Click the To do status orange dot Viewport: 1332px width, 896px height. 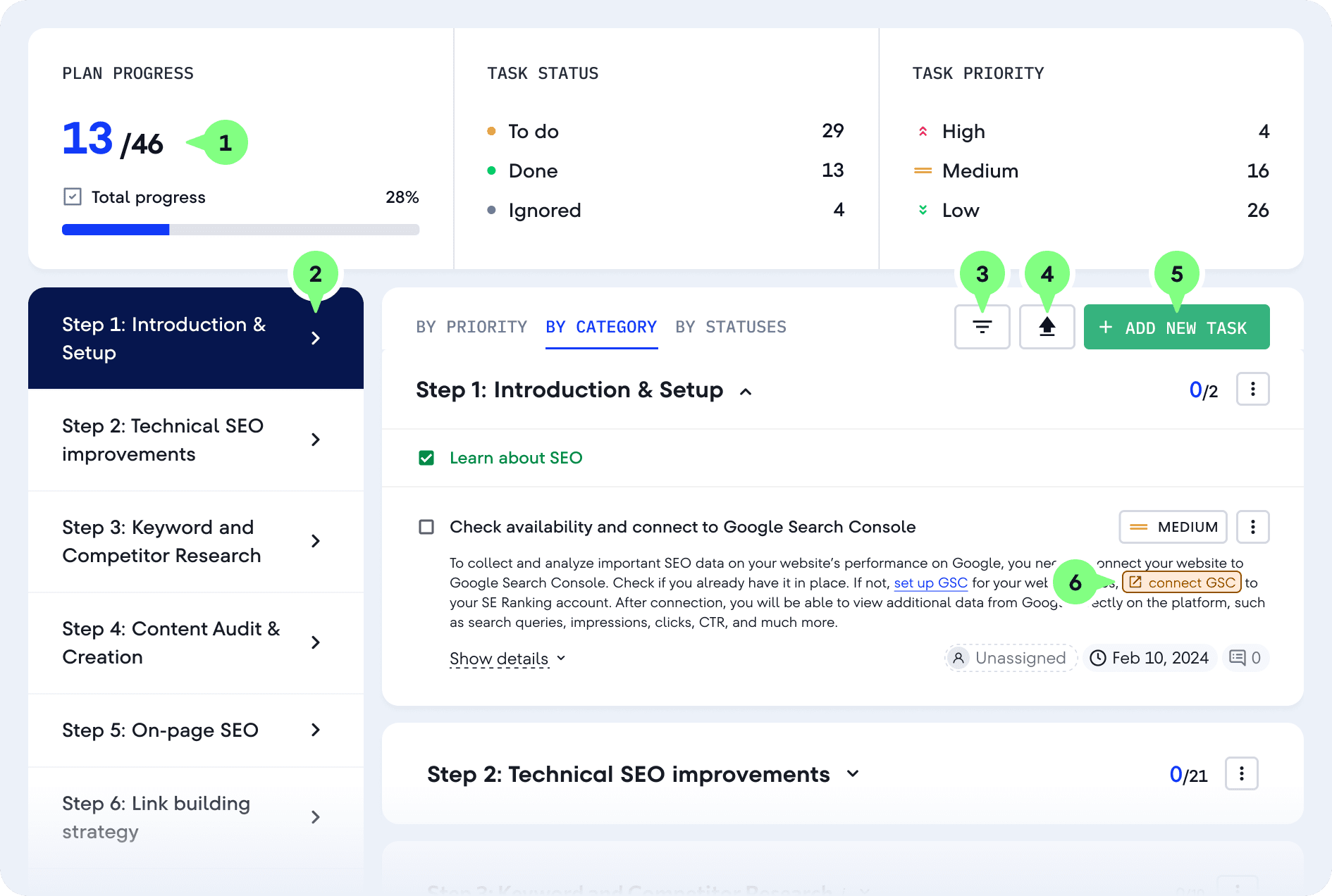click(x=491, y=131)
